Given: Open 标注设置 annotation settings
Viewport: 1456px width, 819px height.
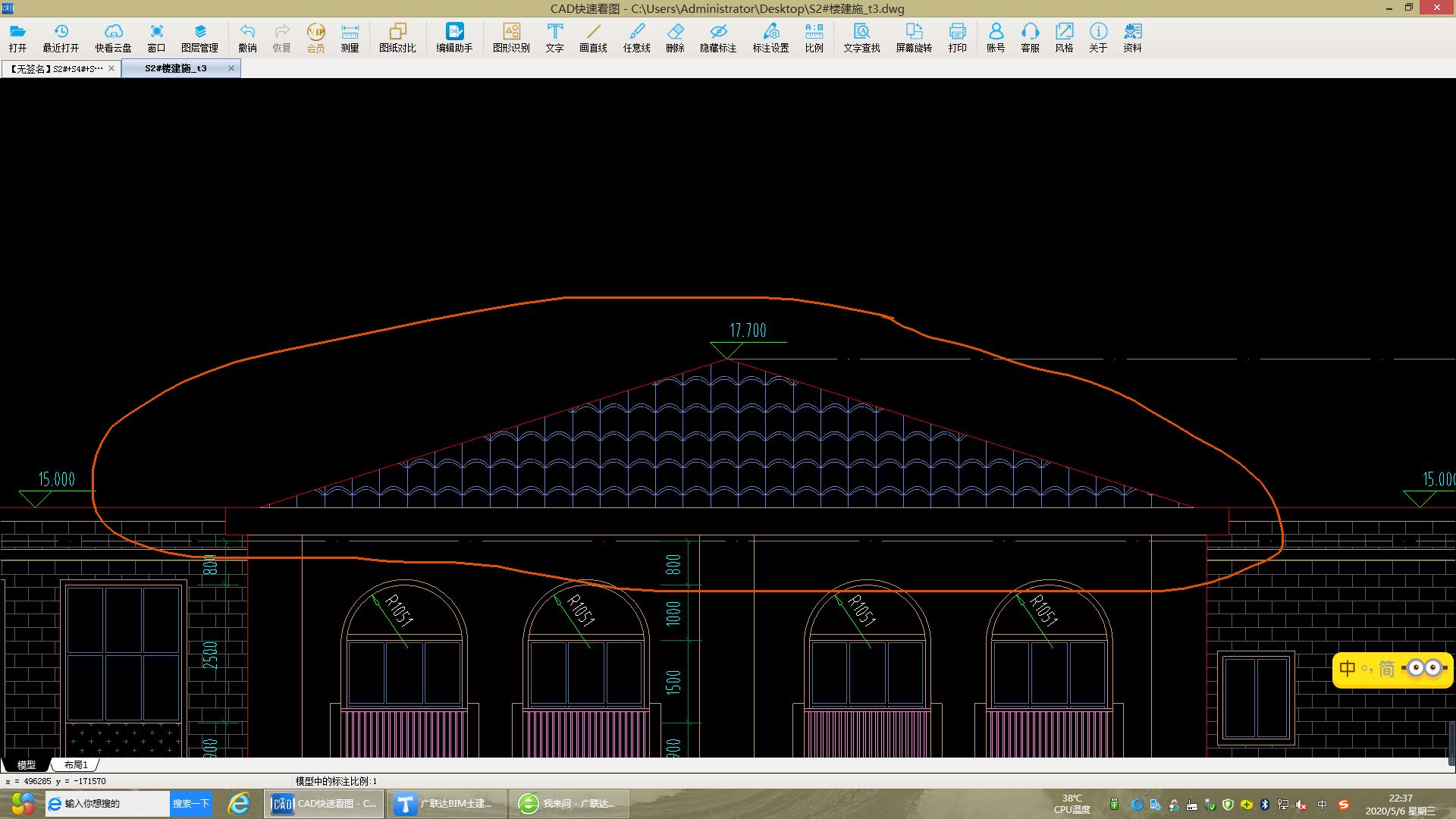Looking at the screenshot, I should tap(770, 38).
